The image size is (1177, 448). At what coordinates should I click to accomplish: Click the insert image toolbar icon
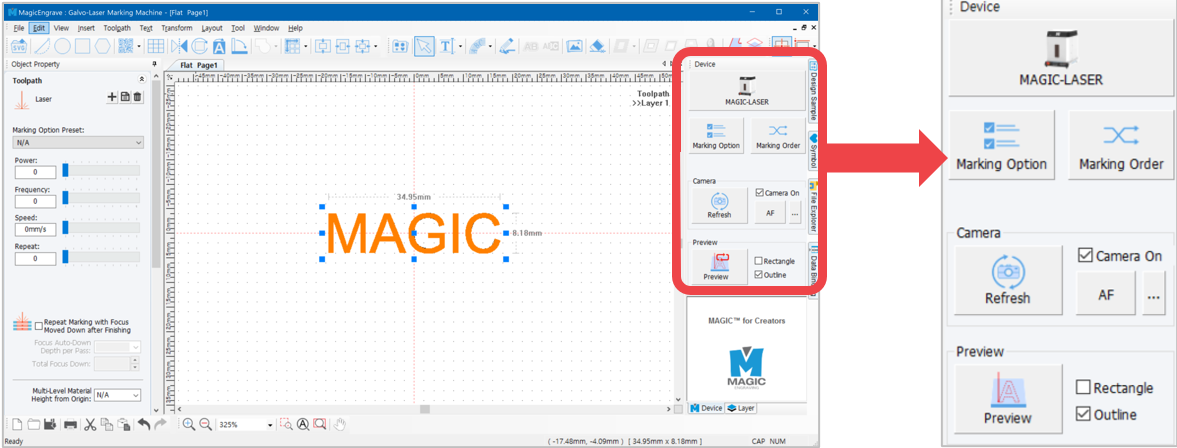[x=574, y=46]
